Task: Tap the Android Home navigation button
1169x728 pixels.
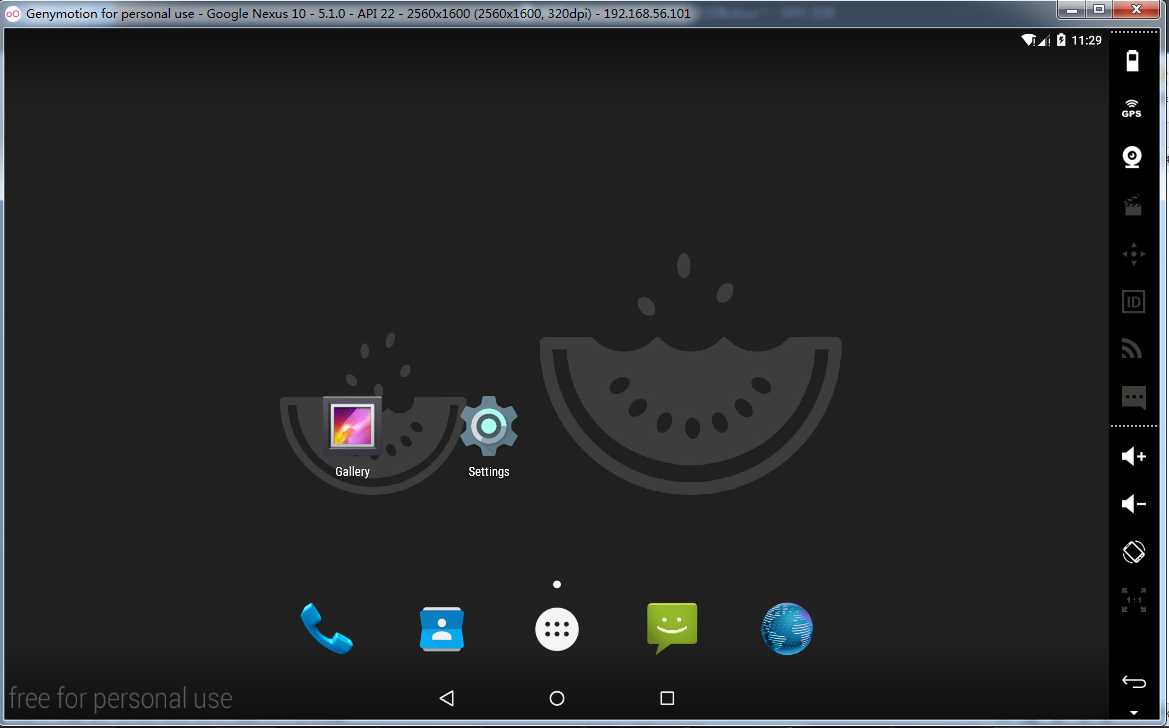Action: tap(557, 698)
